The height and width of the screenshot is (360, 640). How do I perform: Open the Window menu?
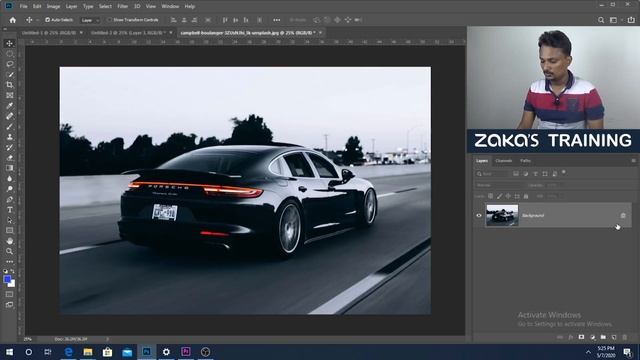coord(170,7)
